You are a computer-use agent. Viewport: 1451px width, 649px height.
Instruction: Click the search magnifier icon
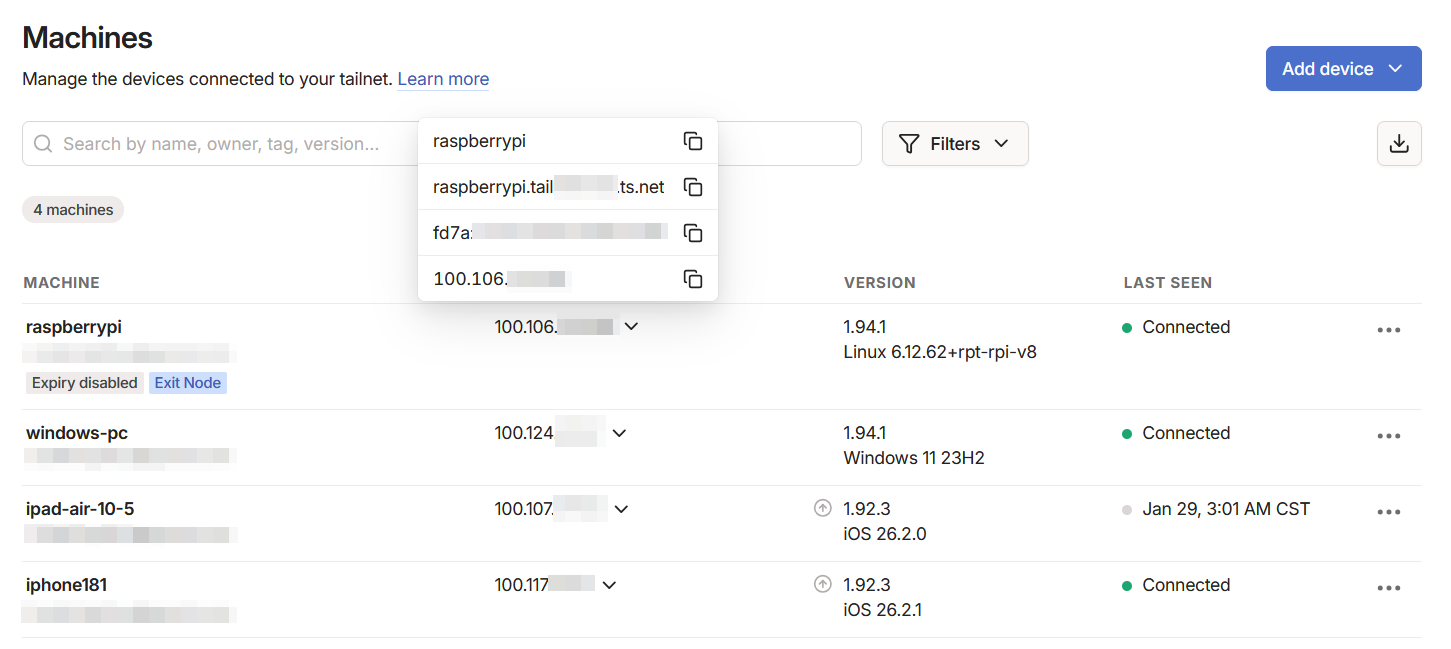point(43,144)
